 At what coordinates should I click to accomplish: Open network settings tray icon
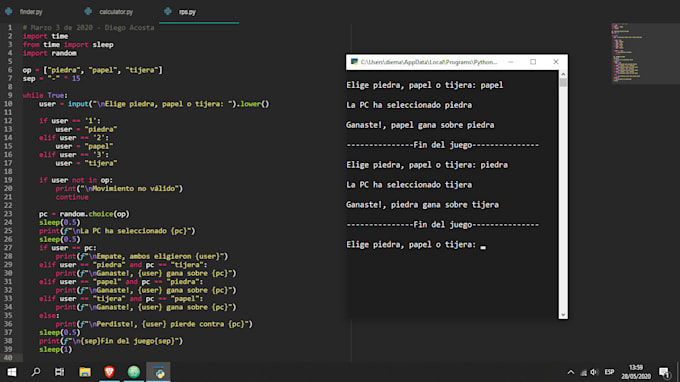pos(584,372)
